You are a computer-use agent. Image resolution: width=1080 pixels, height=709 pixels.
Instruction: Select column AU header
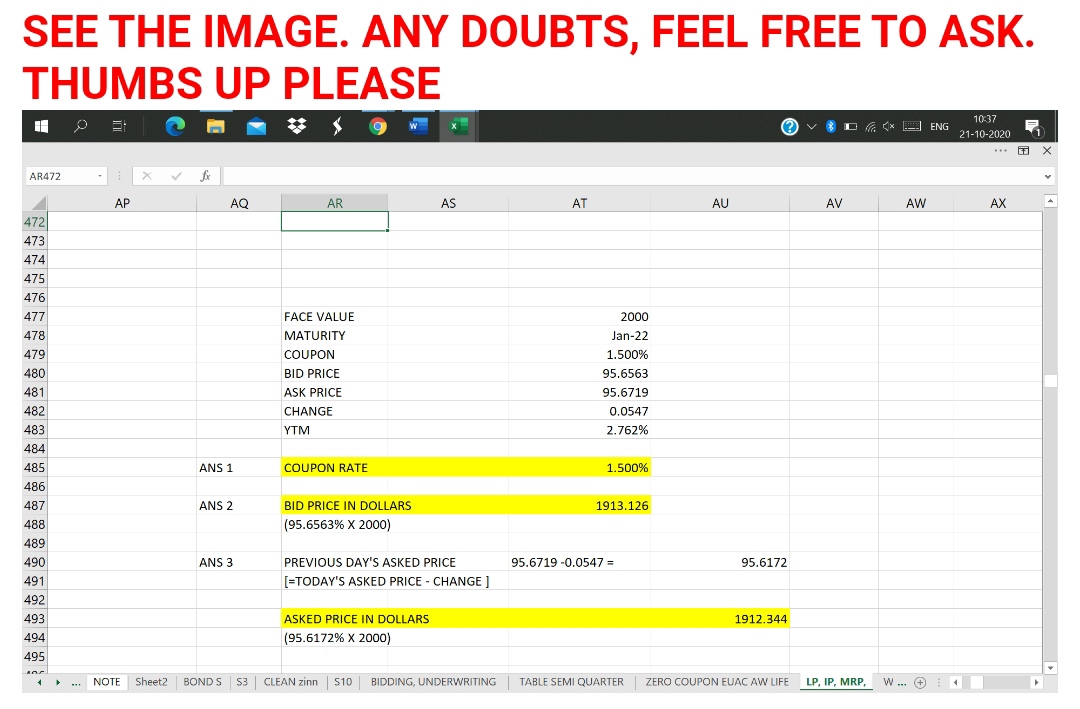tap(720, 203)
